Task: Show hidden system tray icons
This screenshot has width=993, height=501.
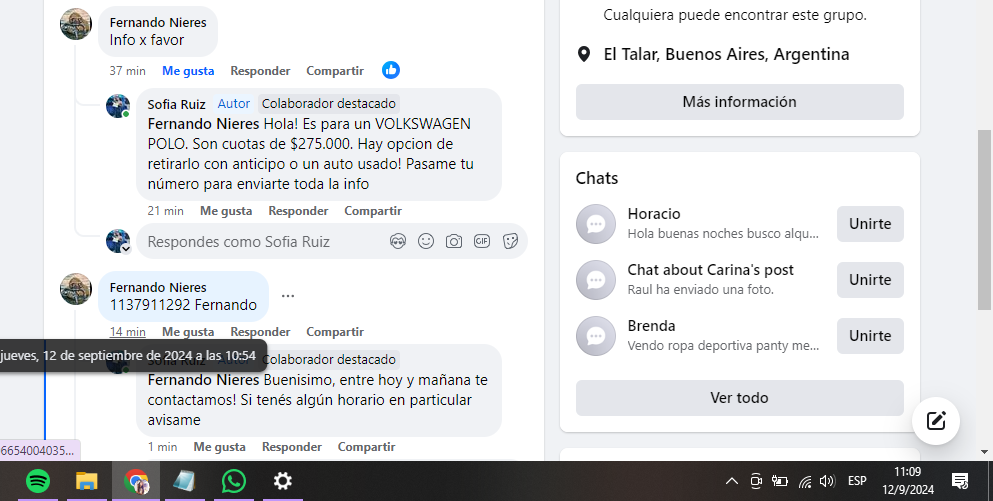Action: [x=732, y=481]
